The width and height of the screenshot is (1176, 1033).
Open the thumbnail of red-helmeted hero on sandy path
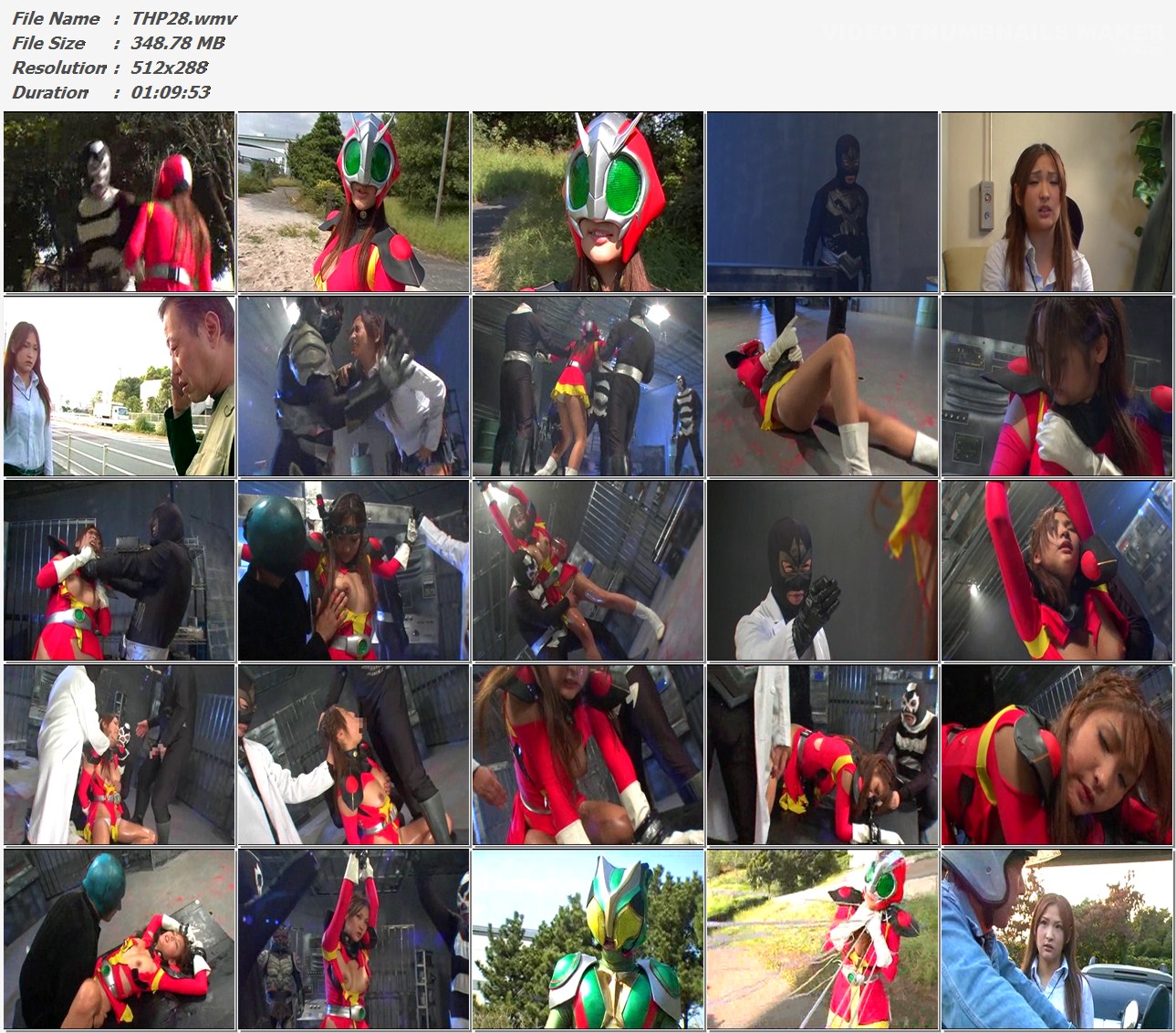click(x=354, y=202)
